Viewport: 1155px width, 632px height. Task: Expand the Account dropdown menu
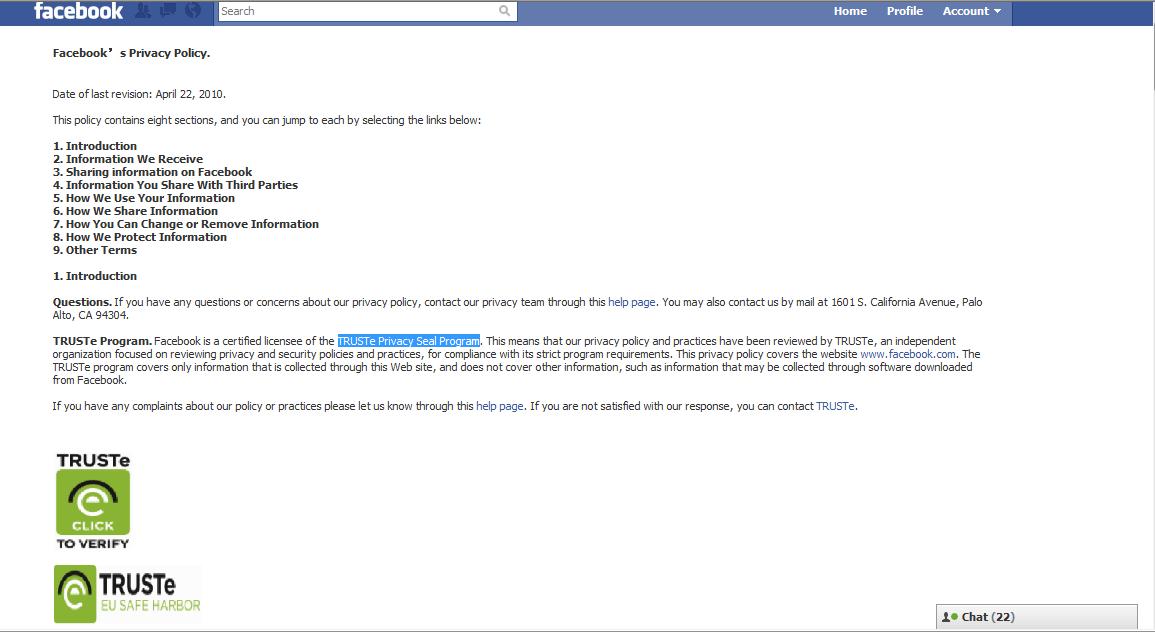tap(972, 11)
